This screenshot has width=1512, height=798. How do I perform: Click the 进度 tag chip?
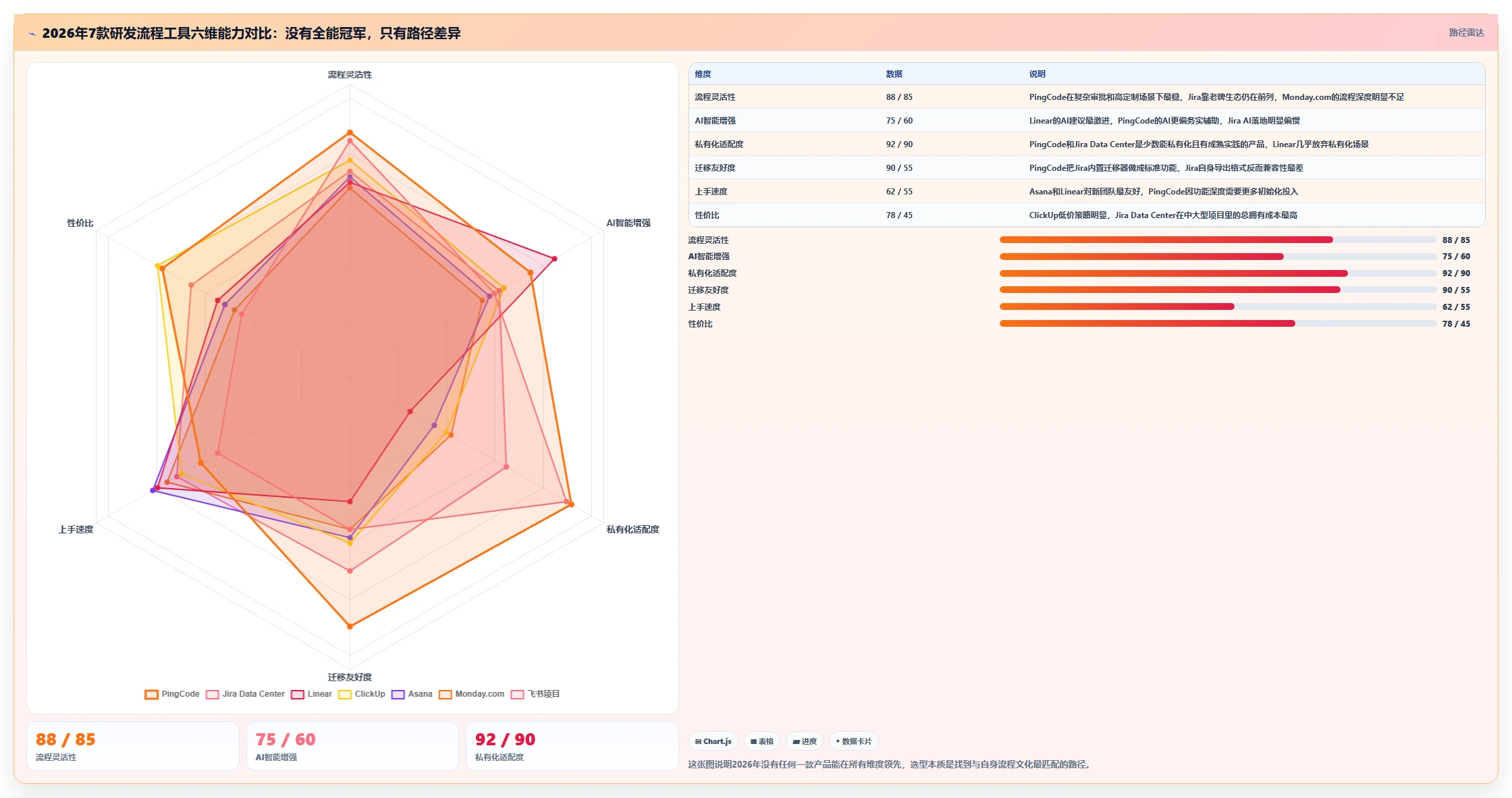tap(805, 741)
